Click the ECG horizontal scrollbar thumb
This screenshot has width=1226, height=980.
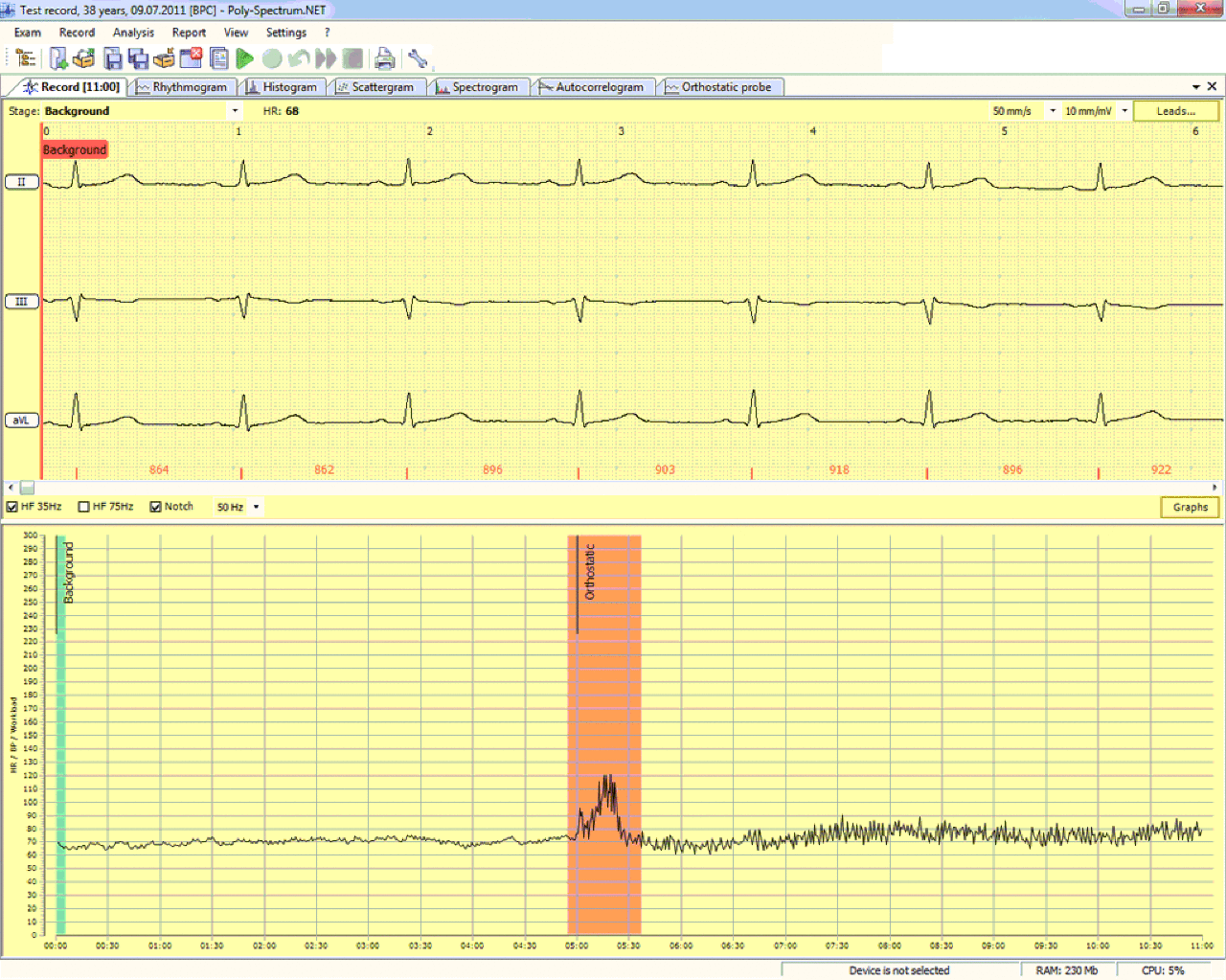click(27, 488)
